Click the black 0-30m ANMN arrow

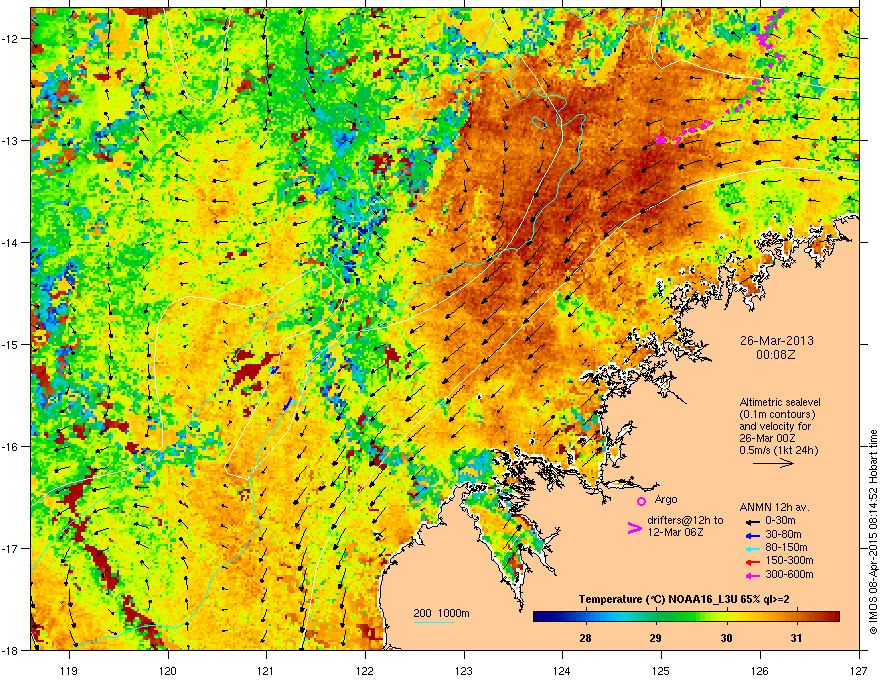click(752, 521)
